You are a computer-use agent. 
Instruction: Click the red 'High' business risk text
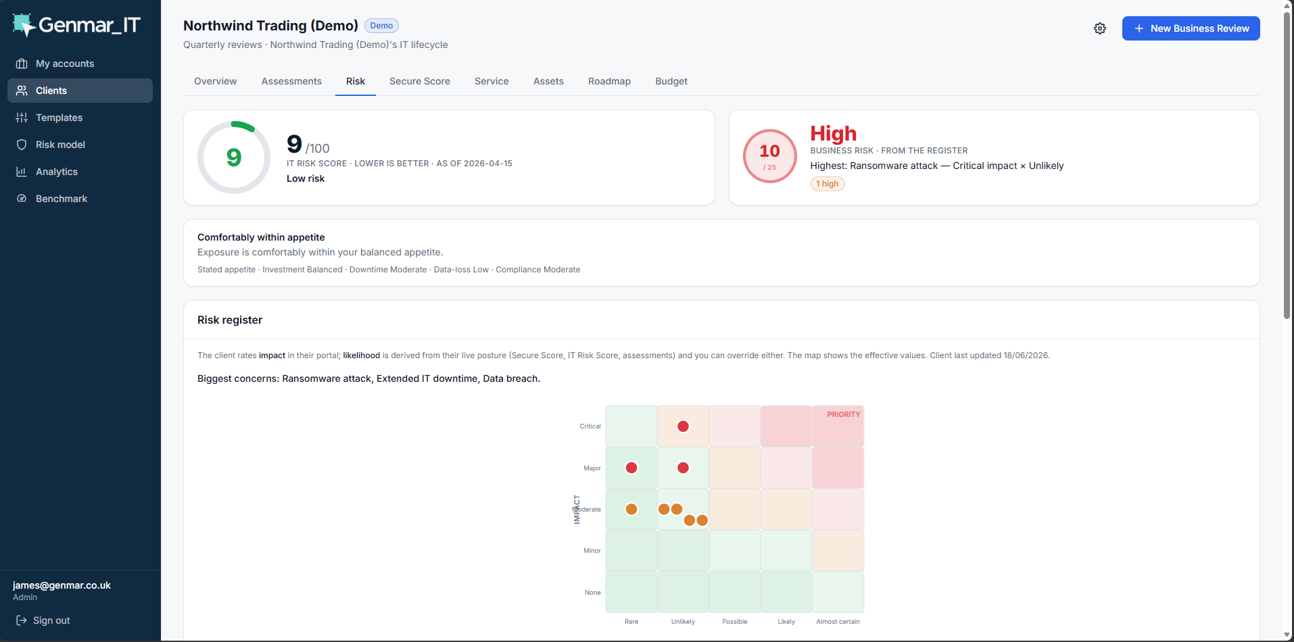[833, 133]
